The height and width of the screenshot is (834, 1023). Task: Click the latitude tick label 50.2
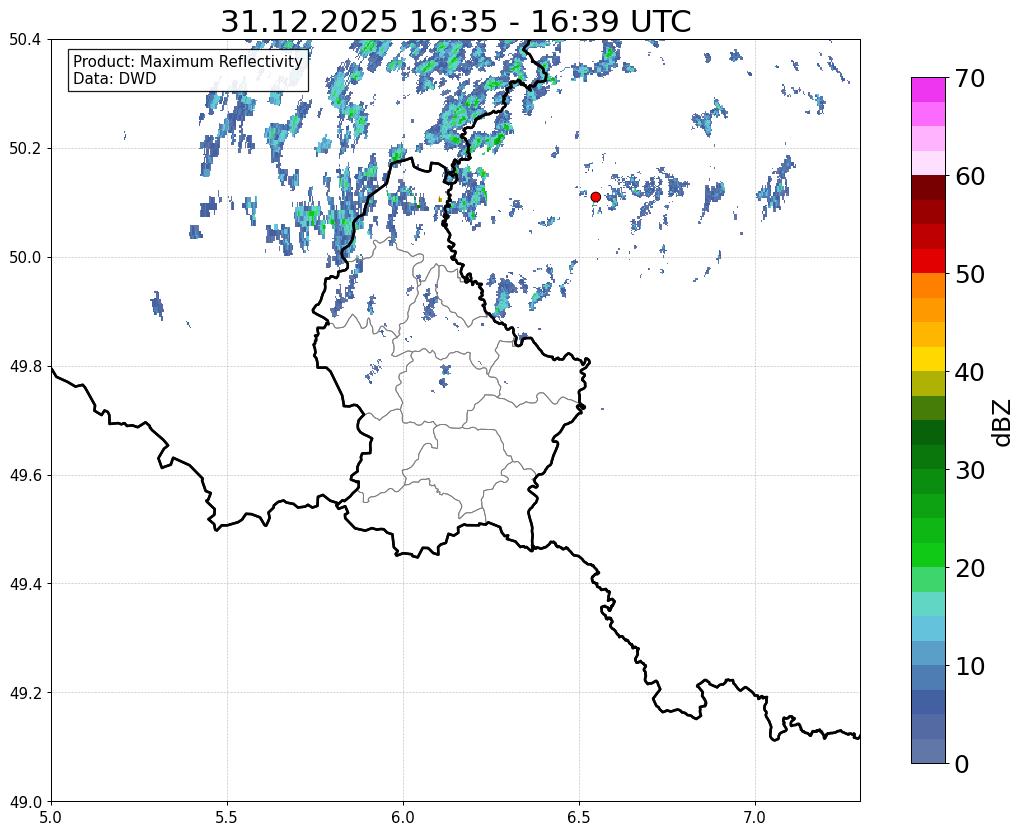click(25, 149)
